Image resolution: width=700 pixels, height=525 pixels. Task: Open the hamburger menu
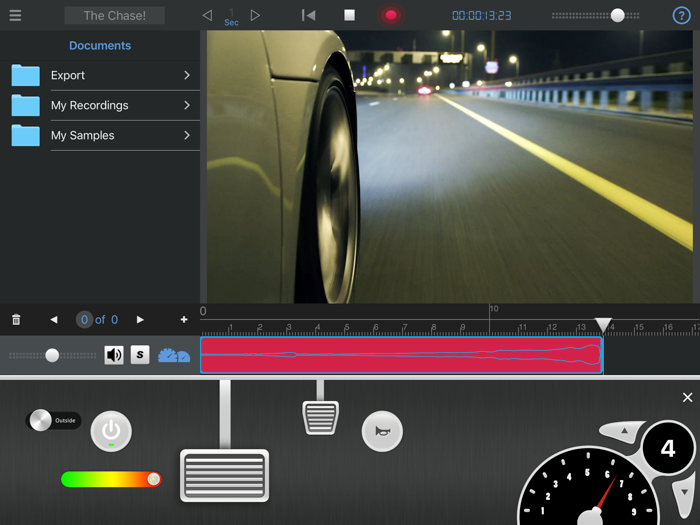(15, 15)
